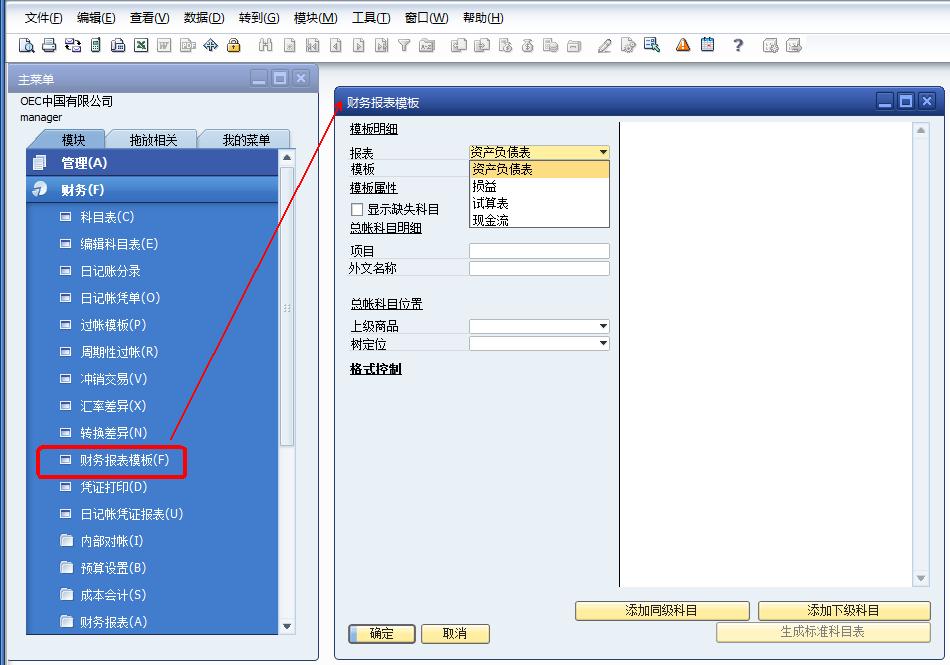Open the alerts warning triangle icon

[x=683, y=45]
